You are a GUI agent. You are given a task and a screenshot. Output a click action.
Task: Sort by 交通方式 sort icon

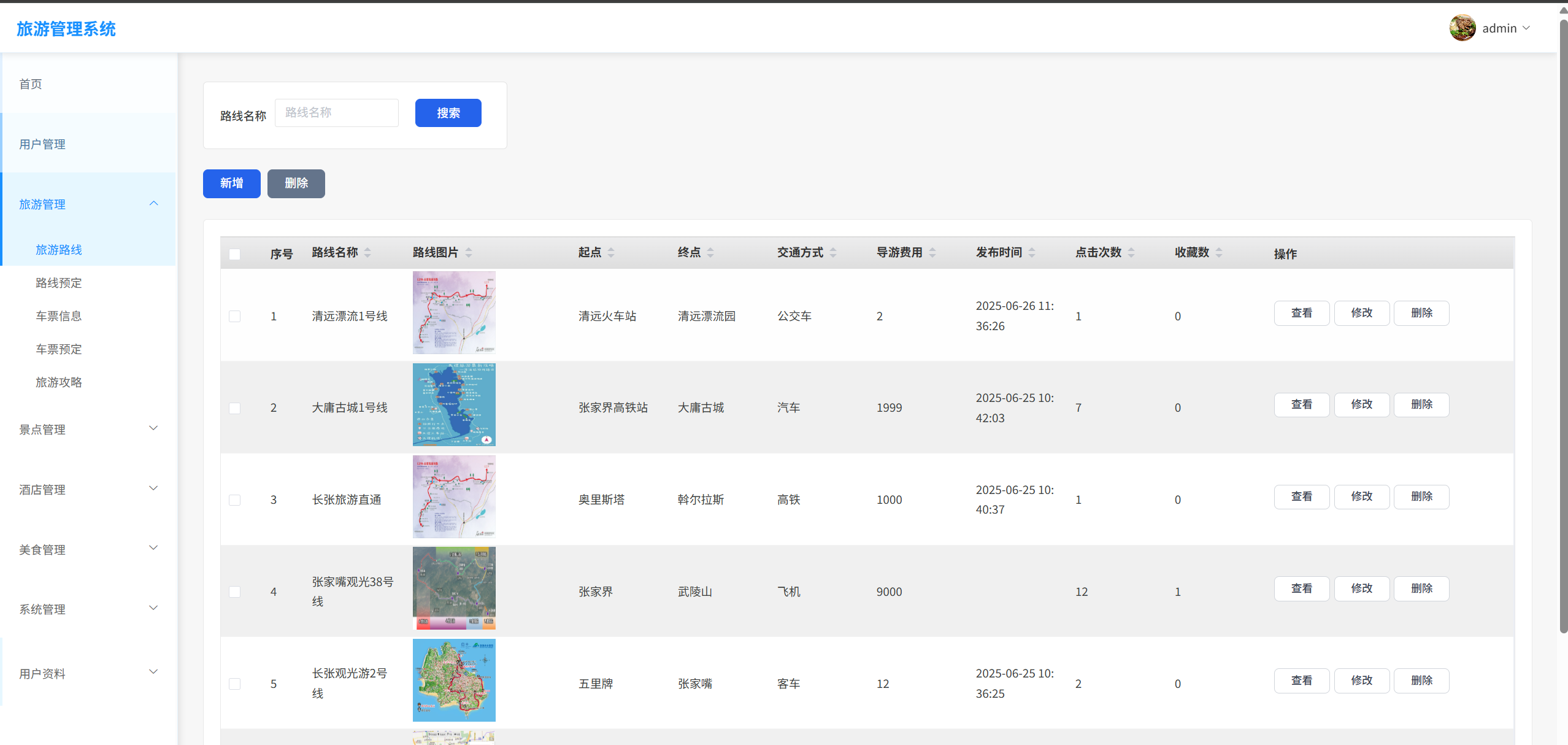click(x=833, y=253)
